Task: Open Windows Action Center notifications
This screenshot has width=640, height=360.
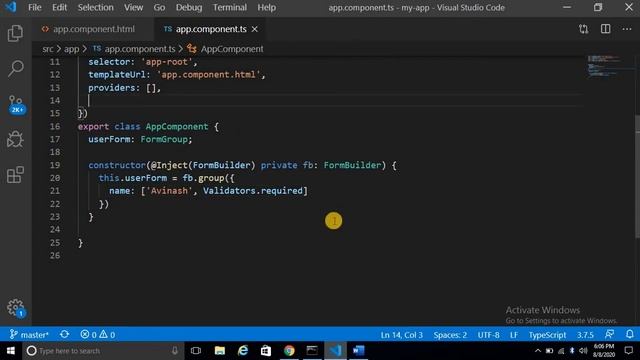Action: (629, 351)
